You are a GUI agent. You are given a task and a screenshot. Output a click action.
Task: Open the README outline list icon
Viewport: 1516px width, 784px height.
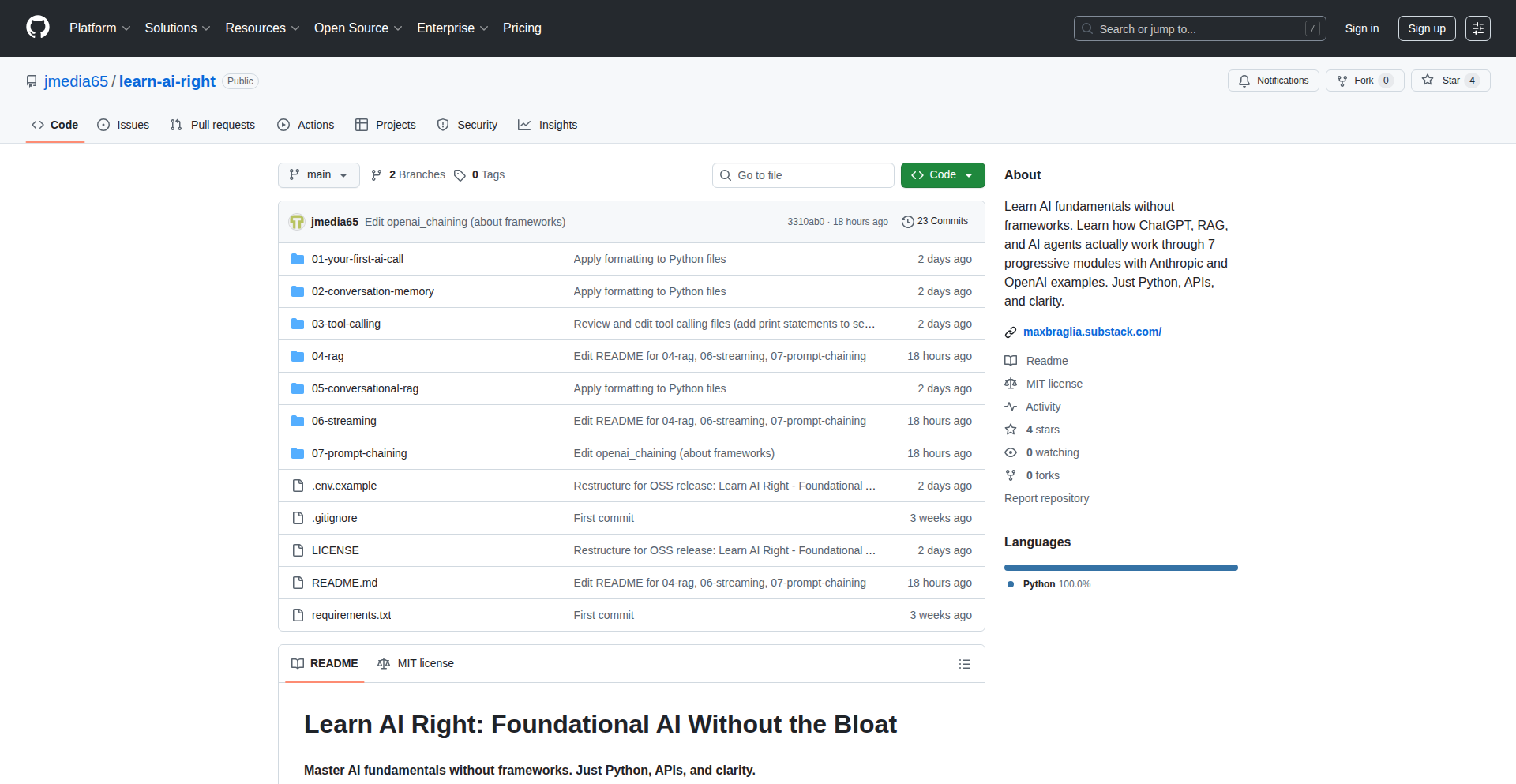click(964, 664)
